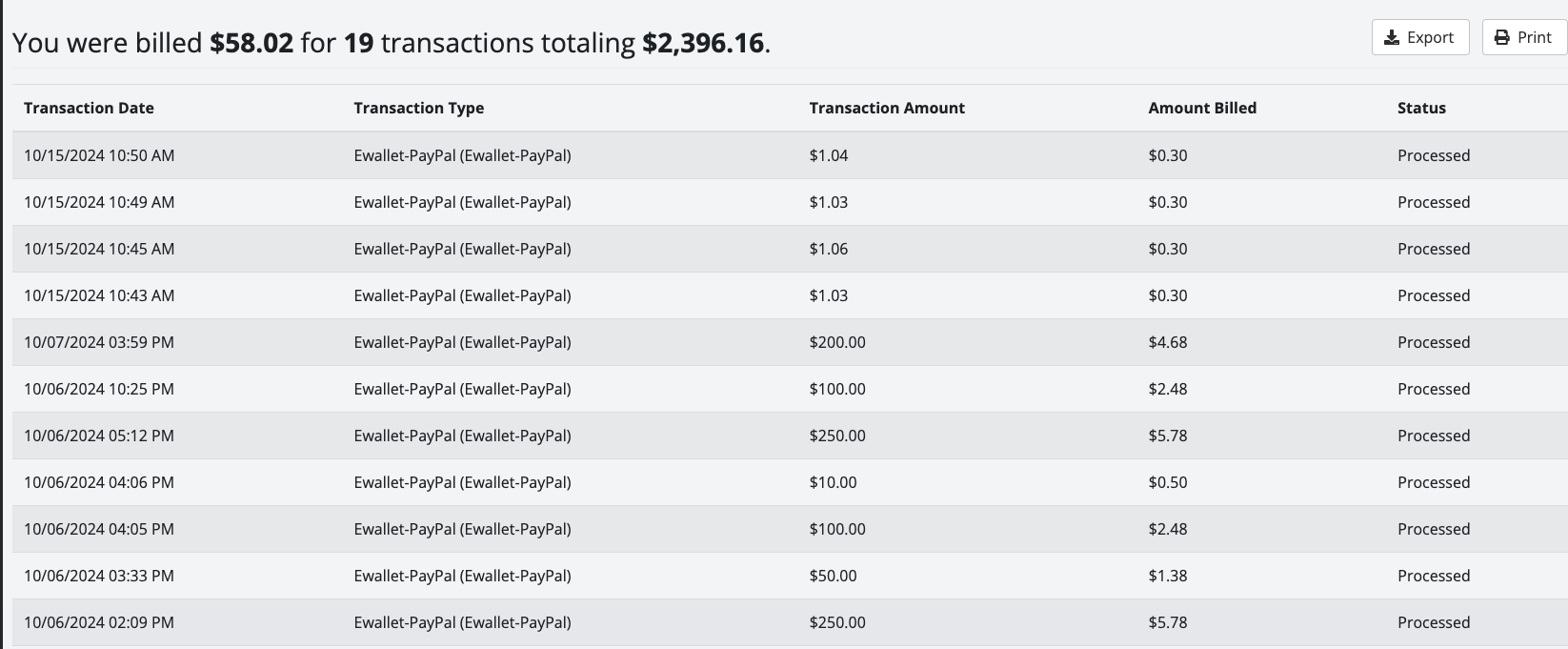Click the Export download icon
The height and width of the screenshot is (649, 1568).
pyautogui.click(x=1392, y=37)
